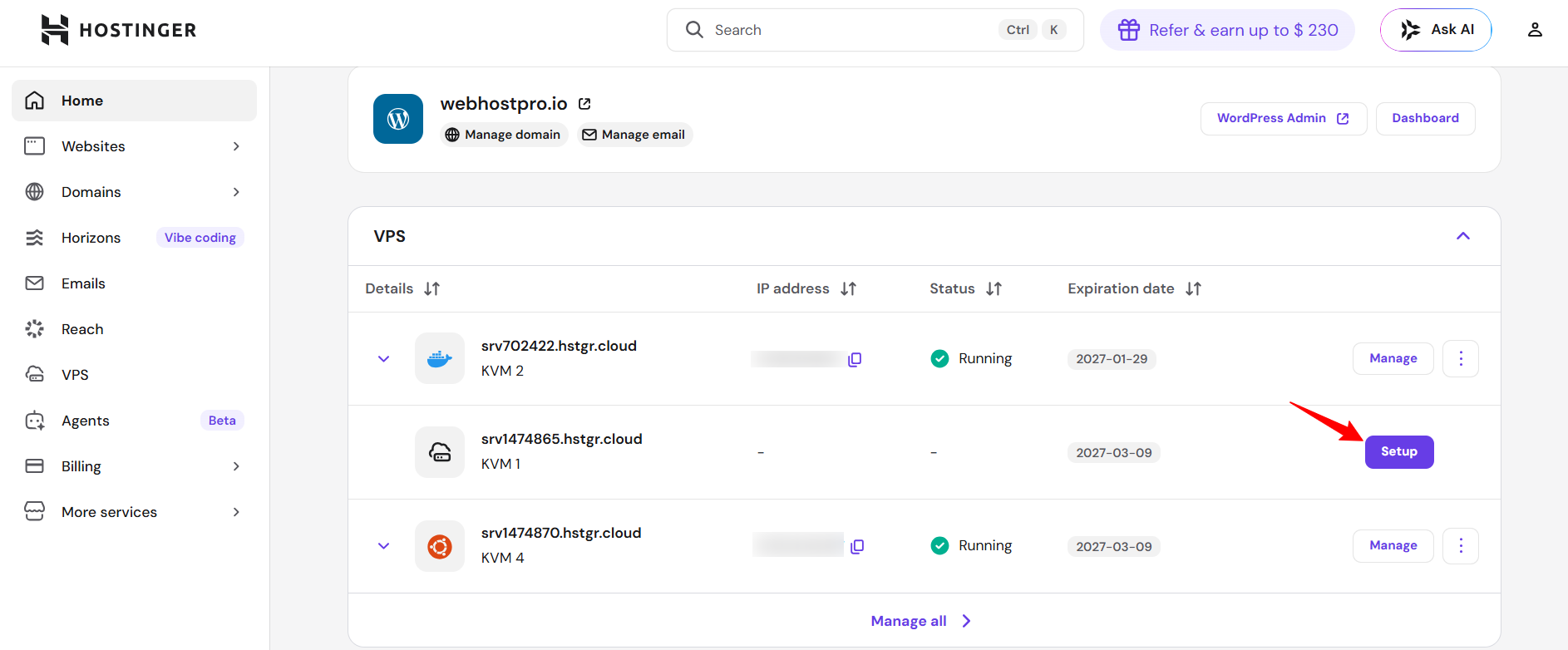1568x650 pixels.
Task: Open more options for srv702422.hstgr.cloud
Action: (1461, 358)
